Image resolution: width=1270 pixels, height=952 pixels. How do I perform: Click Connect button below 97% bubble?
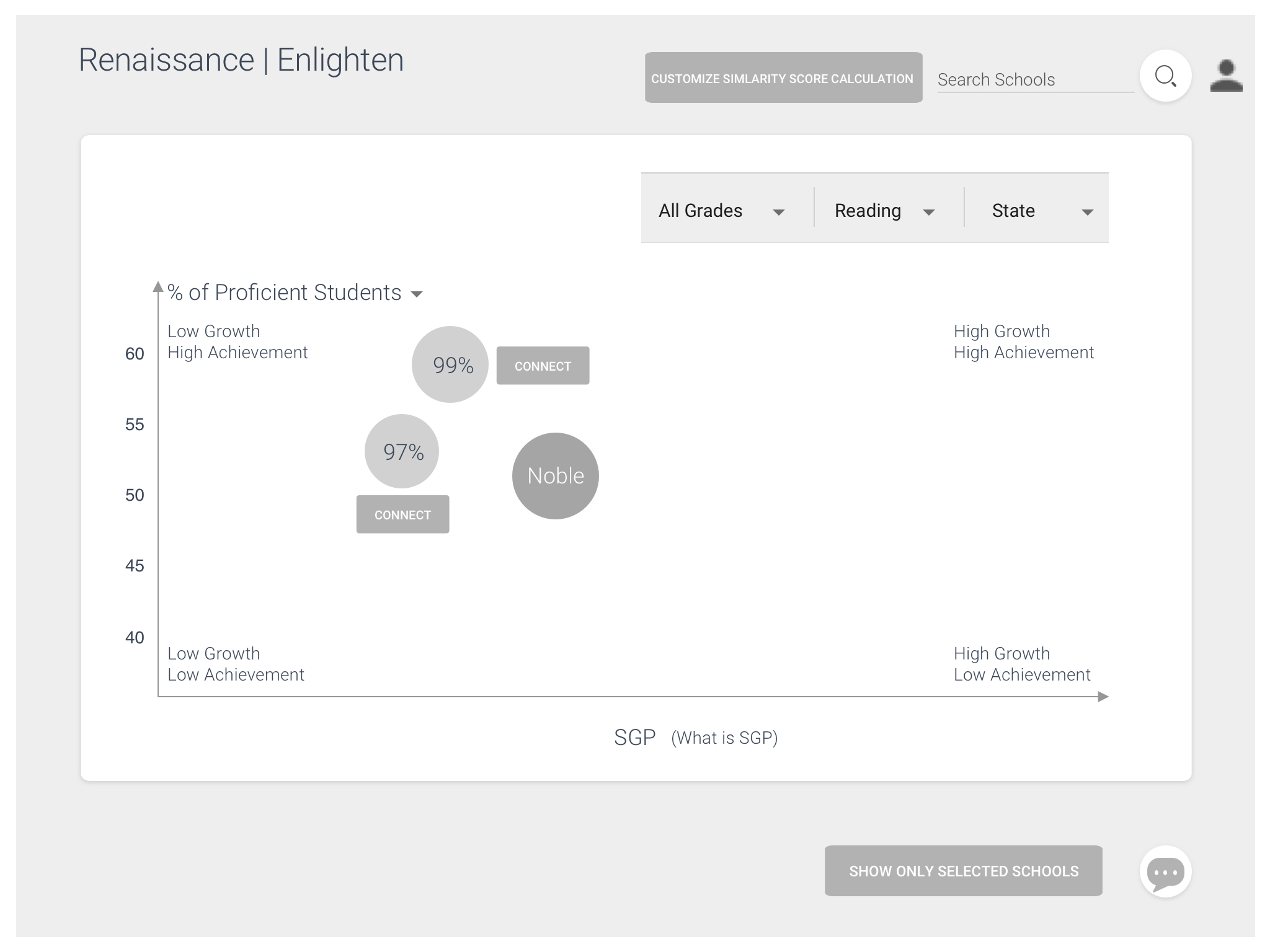pyautogui.click(x=402, y=514)
